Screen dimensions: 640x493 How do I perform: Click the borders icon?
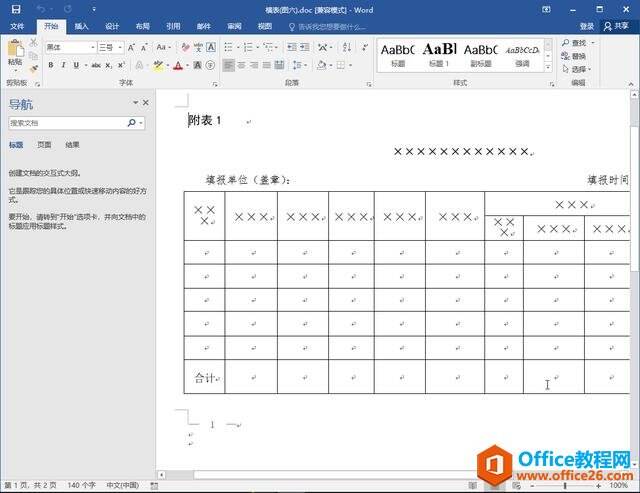point(341,65)
